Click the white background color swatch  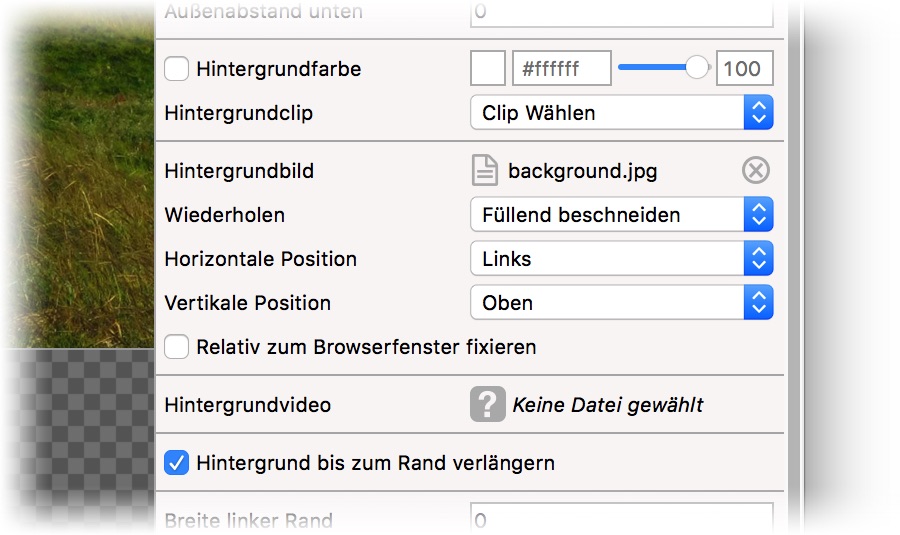pos(488,69)
